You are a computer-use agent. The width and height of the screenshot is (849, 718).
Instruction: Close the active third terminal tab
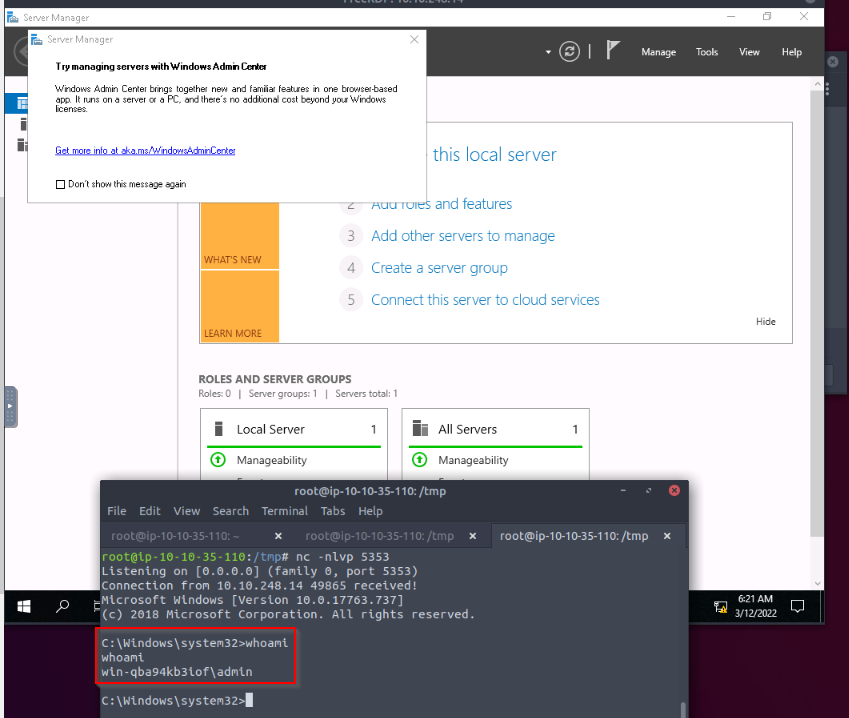667,536
